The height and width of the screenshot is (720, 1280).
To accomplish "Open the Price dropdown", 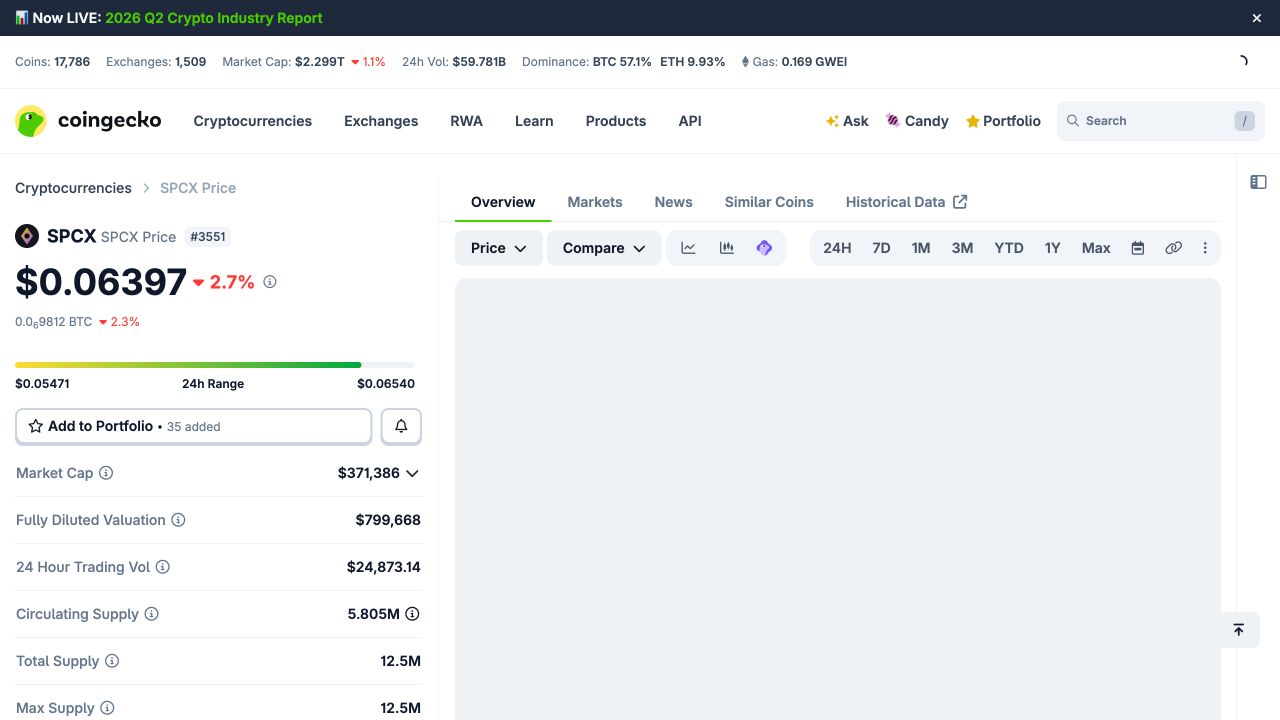I will [499, 248].
